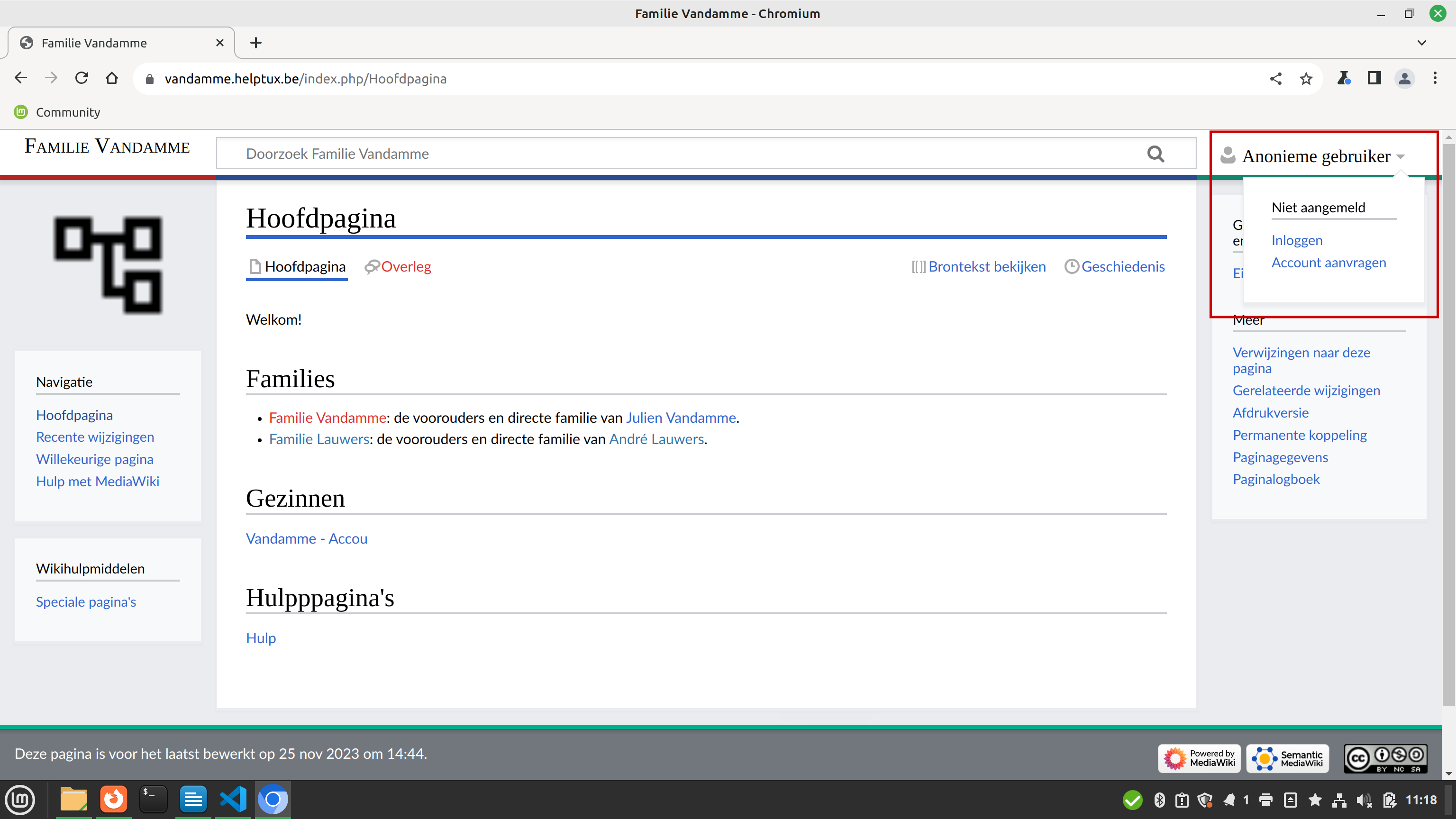
Task: Click the search magnifier icon
Action: [x=1156, y=154]
